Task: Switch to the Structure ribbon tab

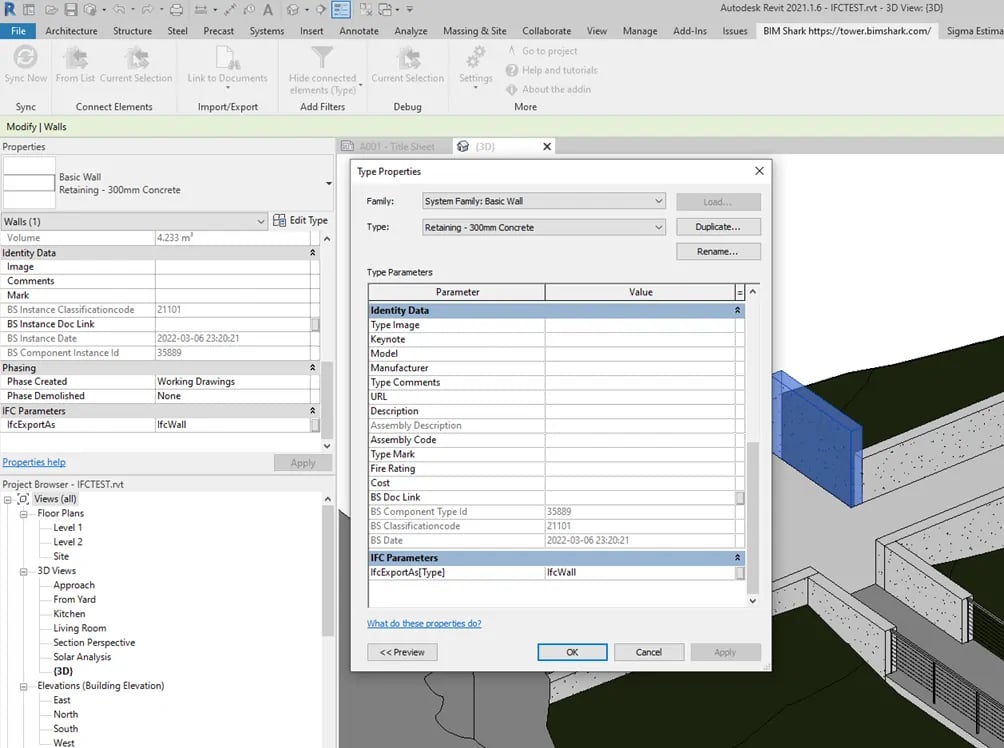Action: tap(133, 31)
